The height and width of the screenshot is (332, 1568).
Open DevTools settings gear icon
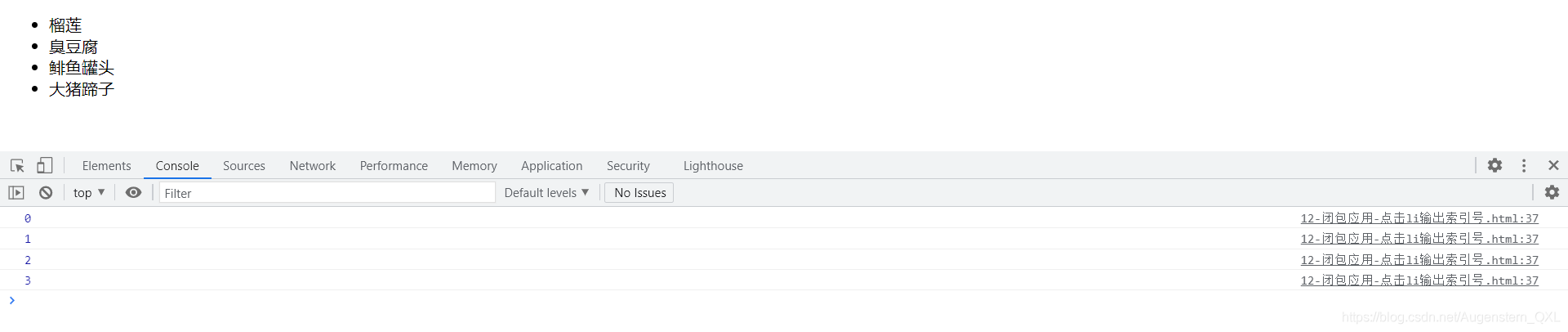pos(1494,165)
